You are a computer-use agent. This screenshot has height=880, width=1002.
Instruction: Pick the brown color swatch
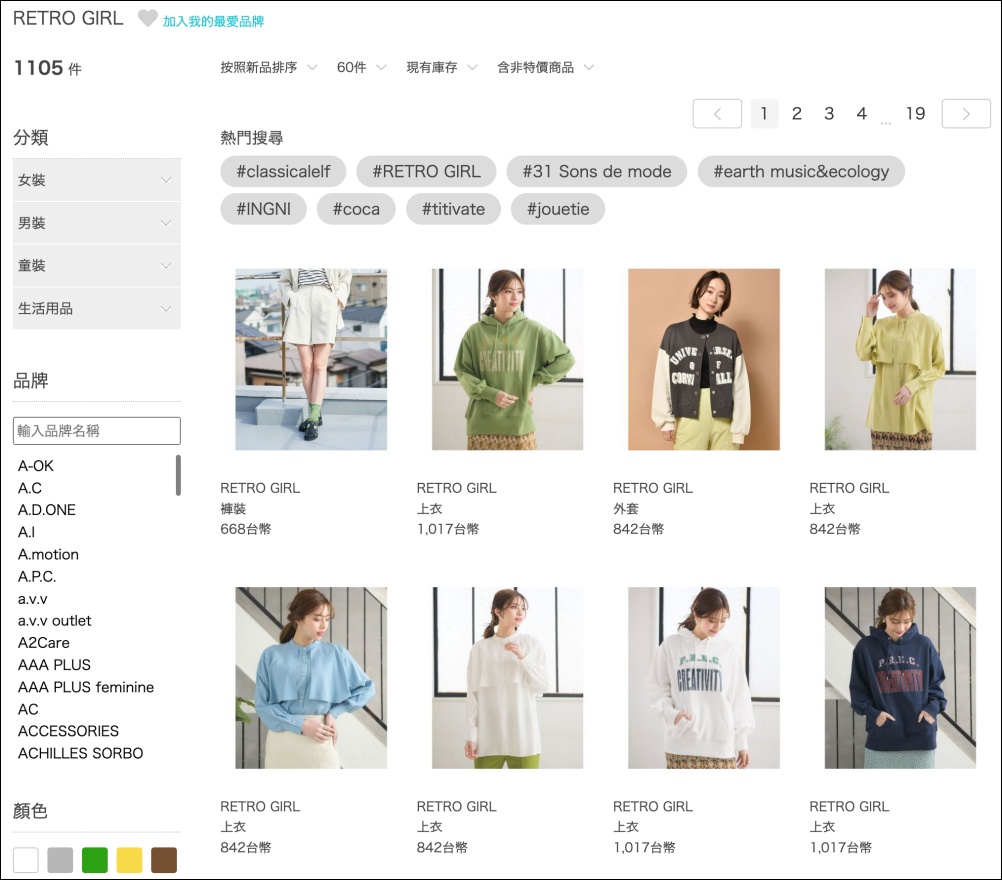[164, 860]
